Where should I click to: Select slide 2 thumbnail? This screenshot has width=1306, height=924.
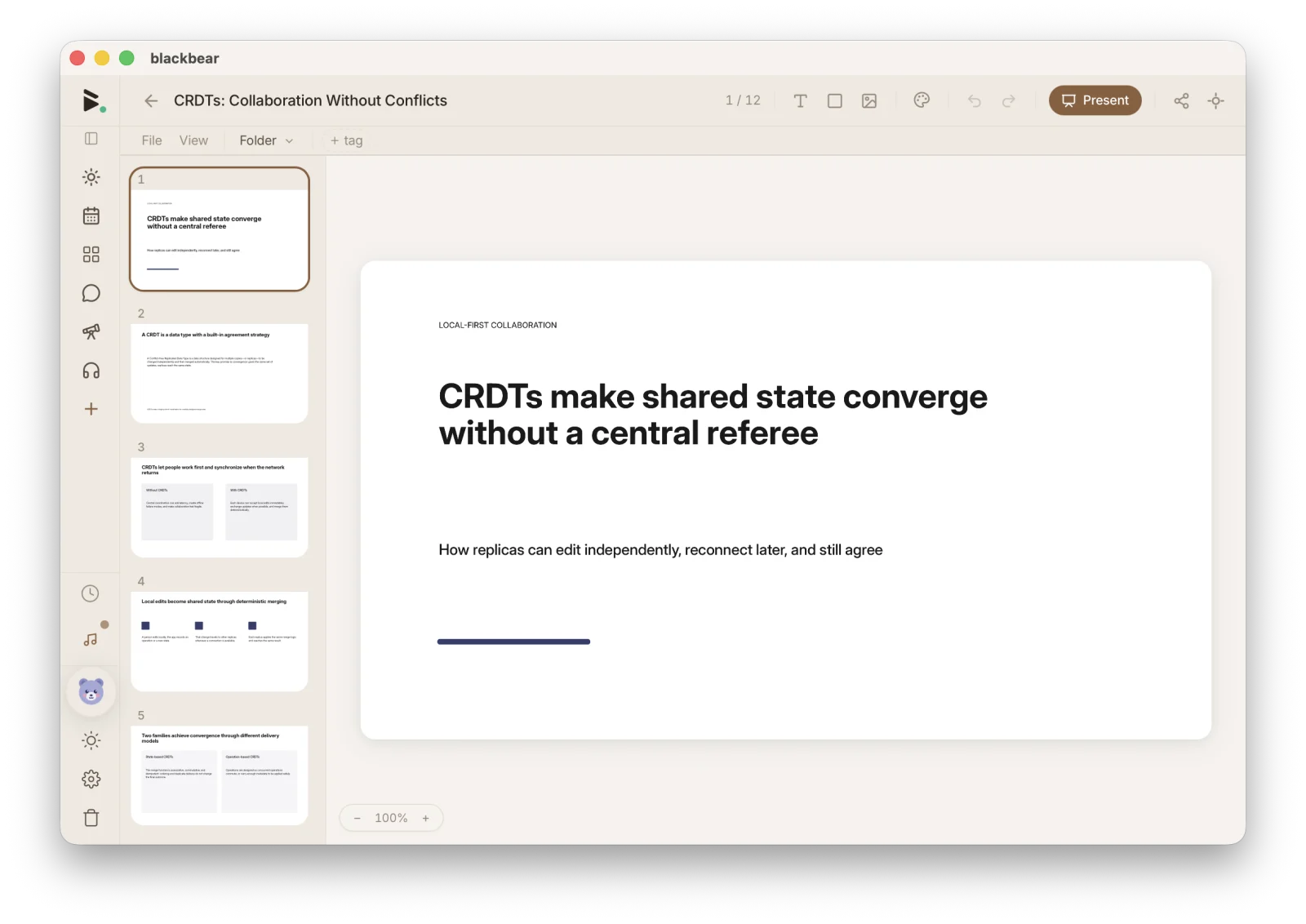click(220, 373)
